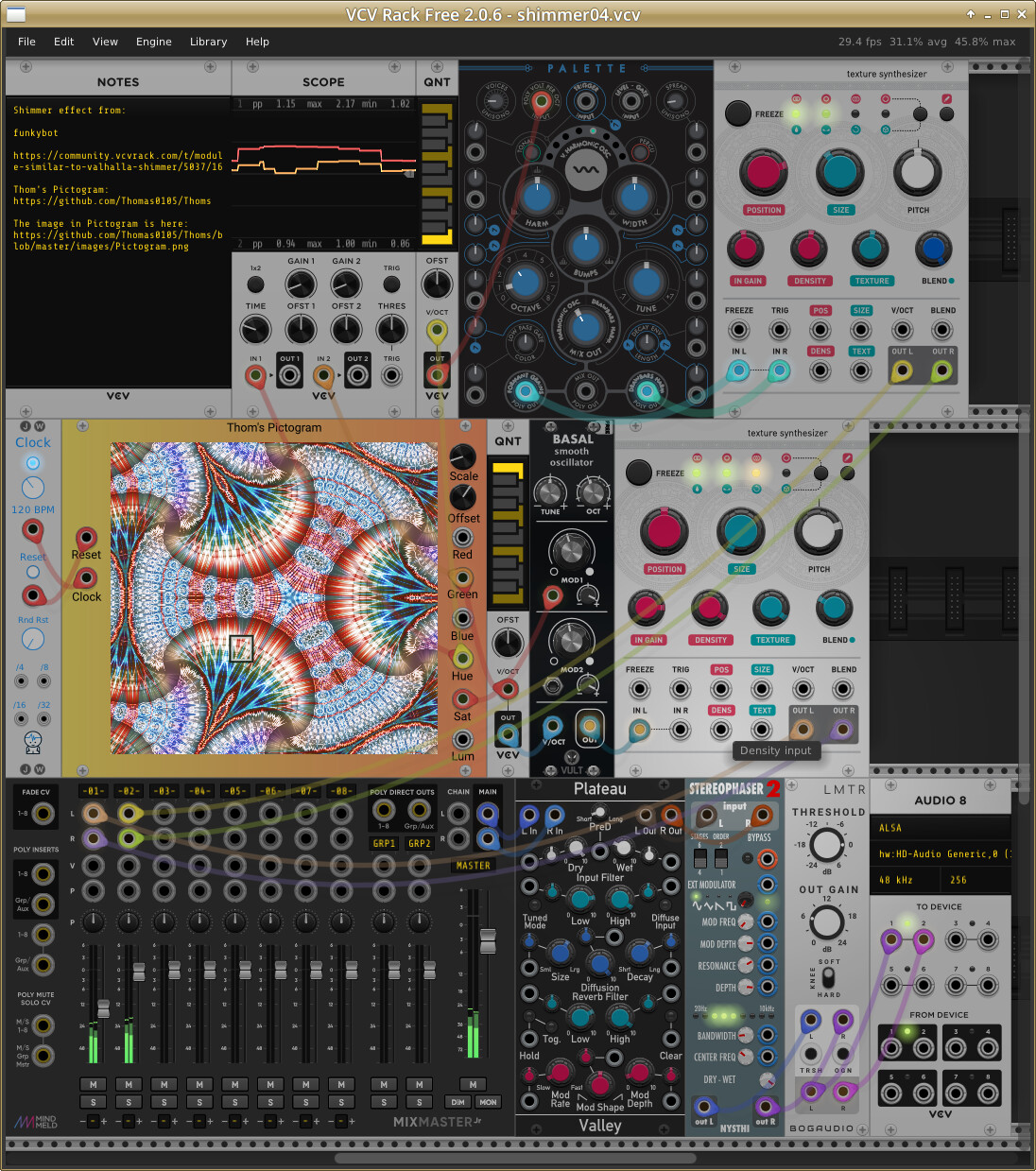
Task: Click Pictogram Hue output jack
Action: point(462,658)
